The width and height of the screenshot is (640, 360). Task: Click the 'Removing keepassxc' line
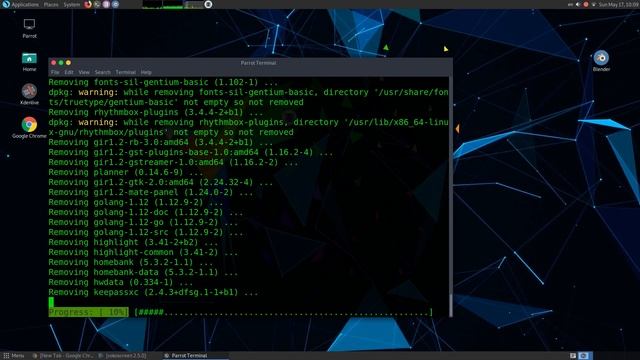[x=153, y=292]
